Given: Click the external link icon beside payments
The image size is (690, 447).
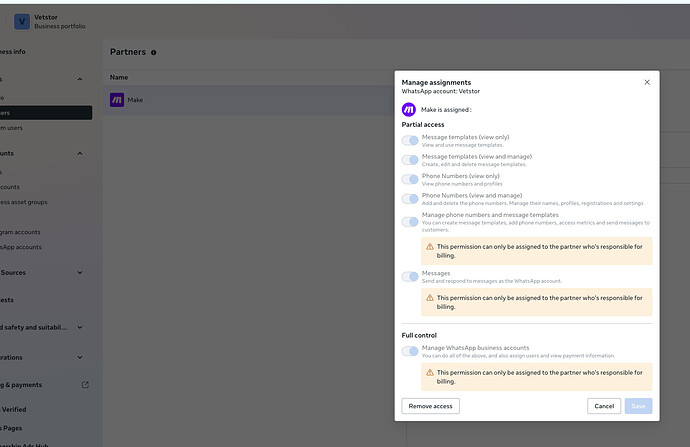Looking at the screenshot, I should click(85, 384).
